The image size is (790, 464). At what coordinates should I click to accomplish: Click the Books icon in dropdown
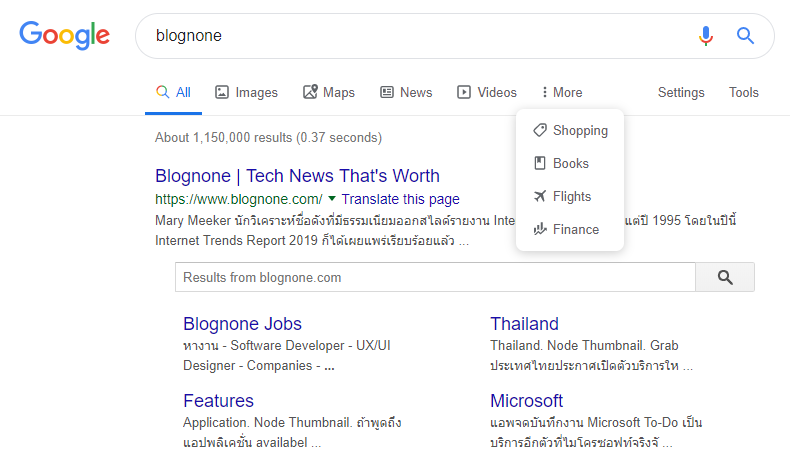540,163
